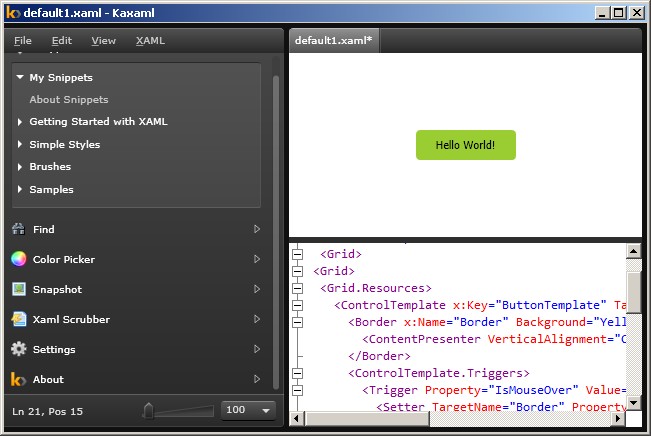
Task: Click the horizontal scrollbar thumb in editor
Action: [367, 419]
